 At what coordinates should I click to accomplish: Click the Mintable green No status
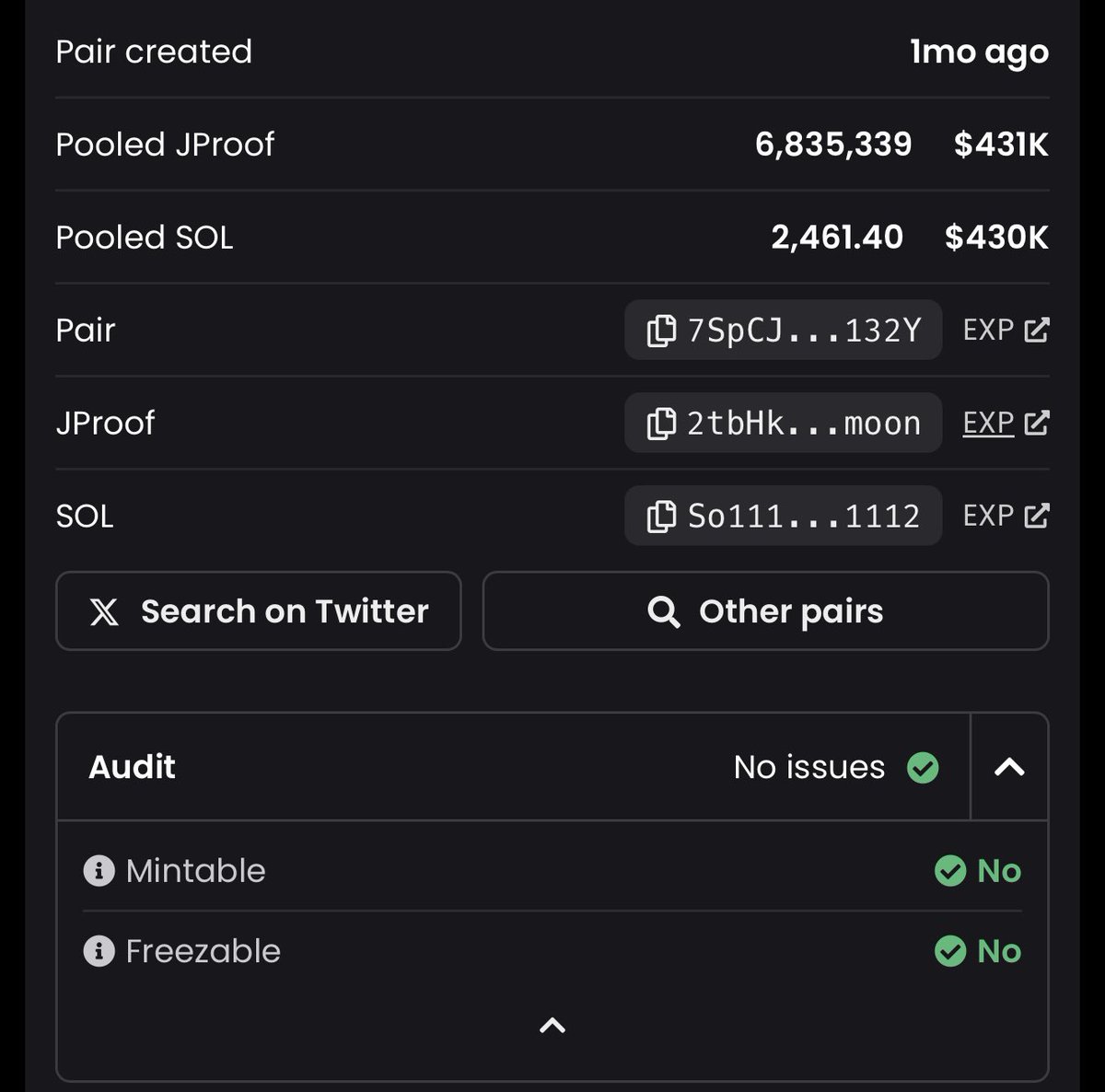(978, 870)
